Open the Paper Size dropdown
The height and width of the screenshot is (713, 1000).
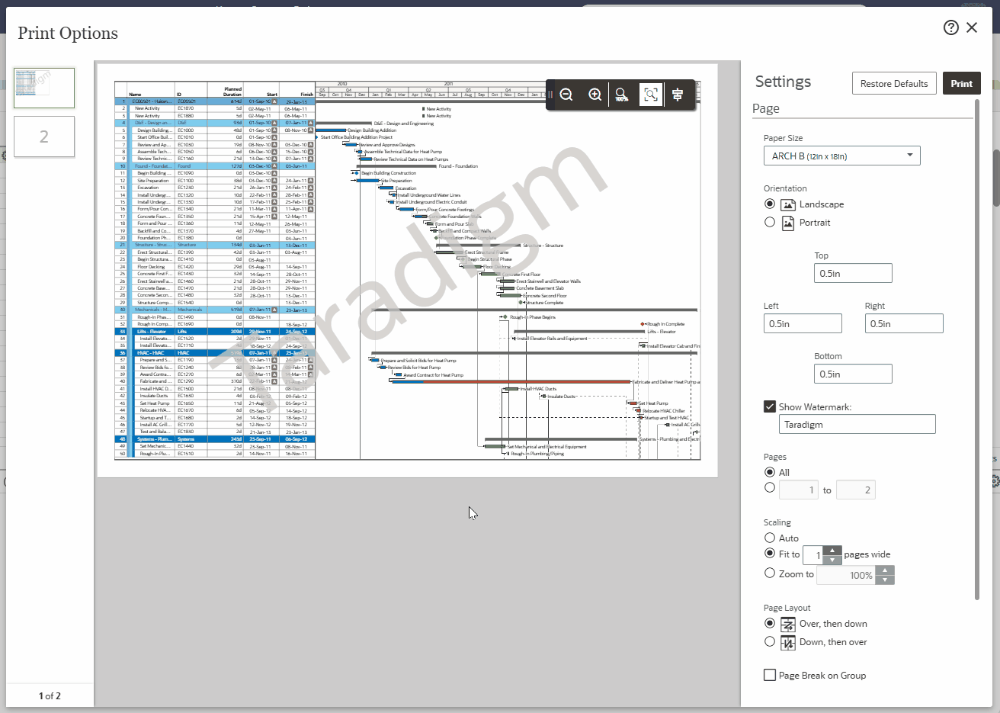(x=842, y=156)
